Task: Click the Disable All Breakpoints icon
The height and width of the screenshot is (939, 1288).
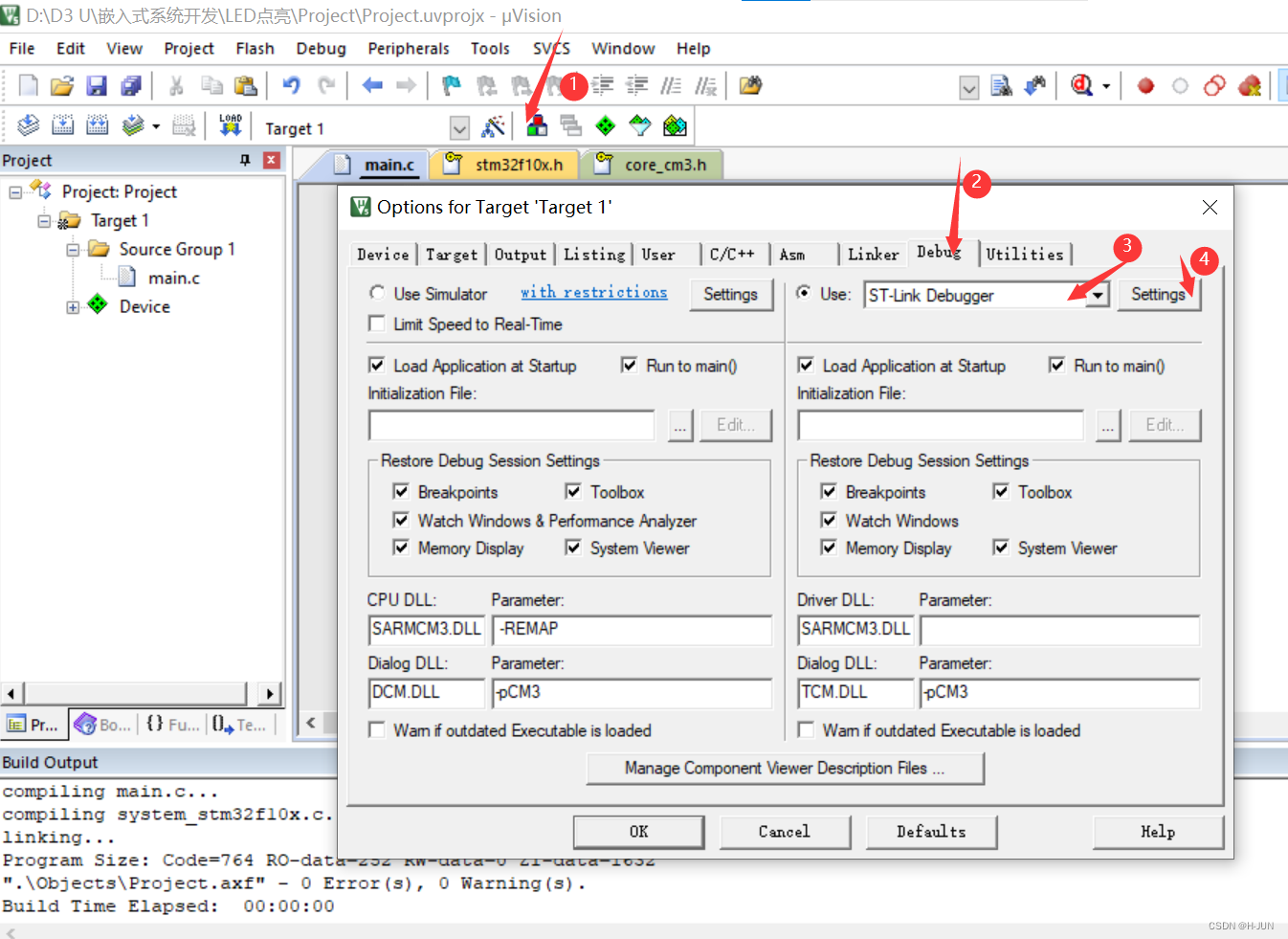Action: point(1215,86)
